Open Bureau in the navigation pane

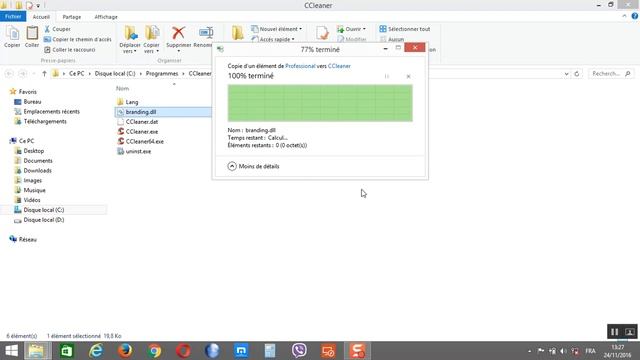coord(32,102)
